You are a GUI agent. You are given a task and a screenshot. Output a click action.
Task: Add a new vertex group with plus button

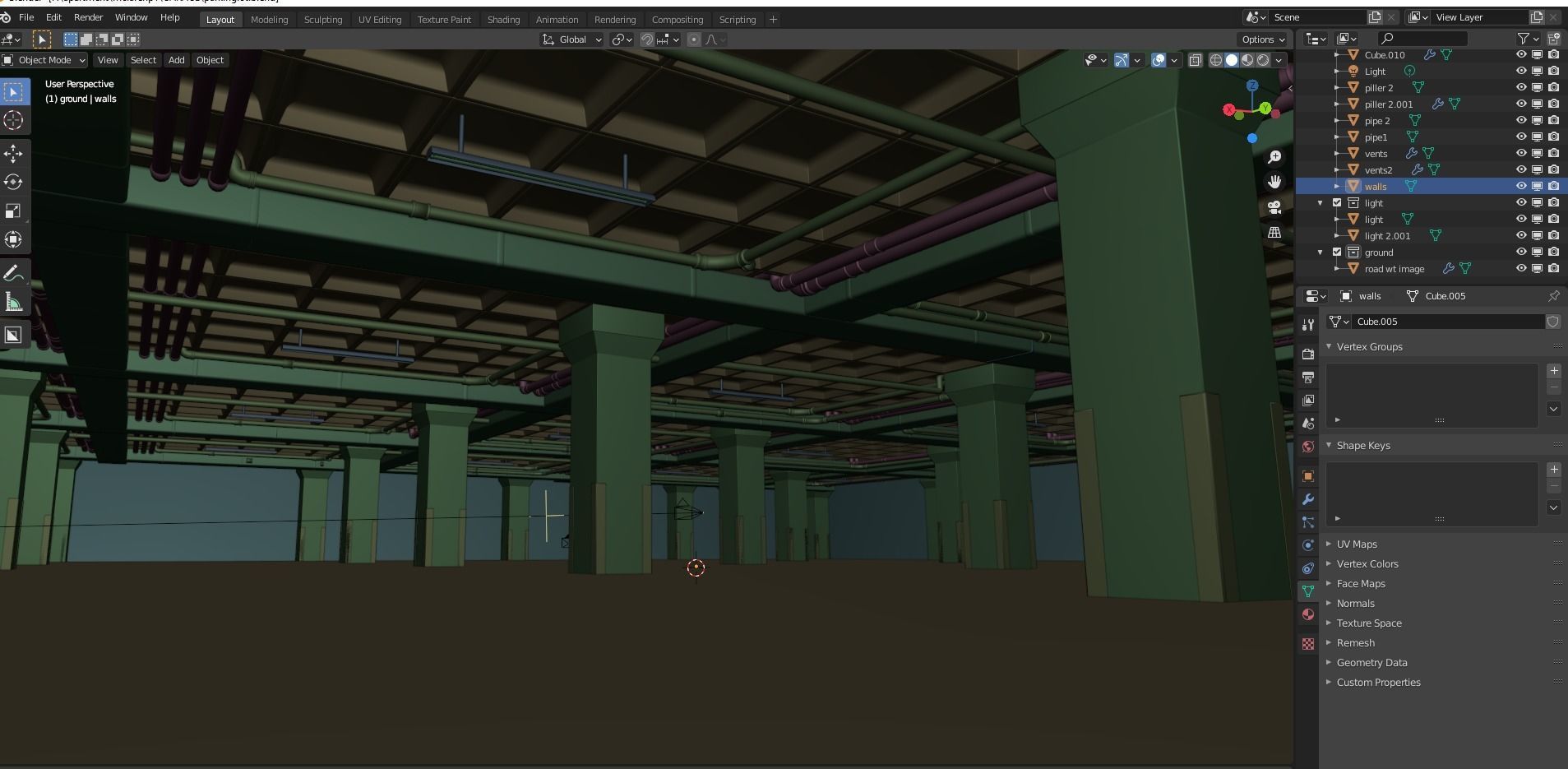[x=1554, y=371]
